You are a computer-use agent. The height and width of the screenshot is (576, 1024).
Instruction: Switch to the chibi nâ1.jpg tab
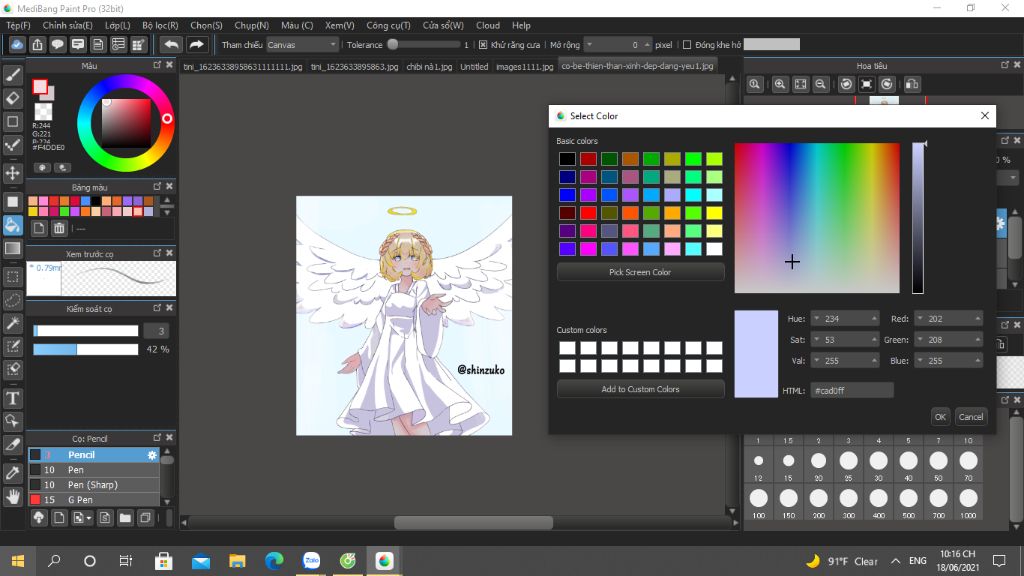pyautogui.click(x=429, y=67)
